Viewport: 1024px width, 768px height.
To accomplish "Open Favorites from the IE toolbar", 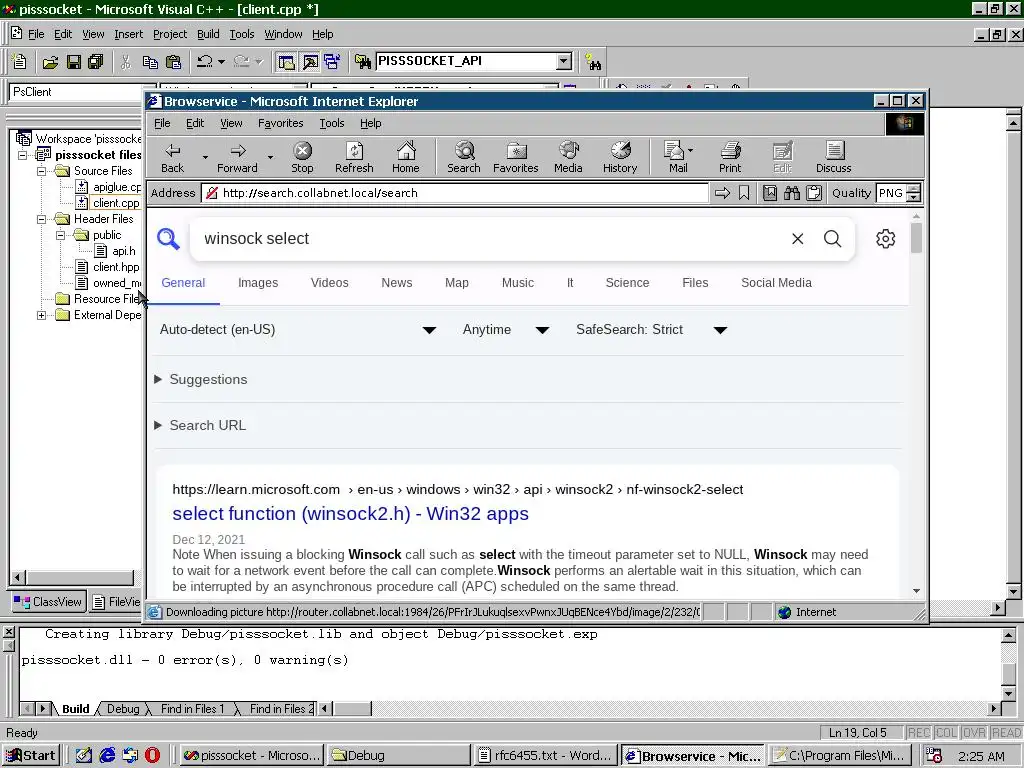I will tap(516, 157).
